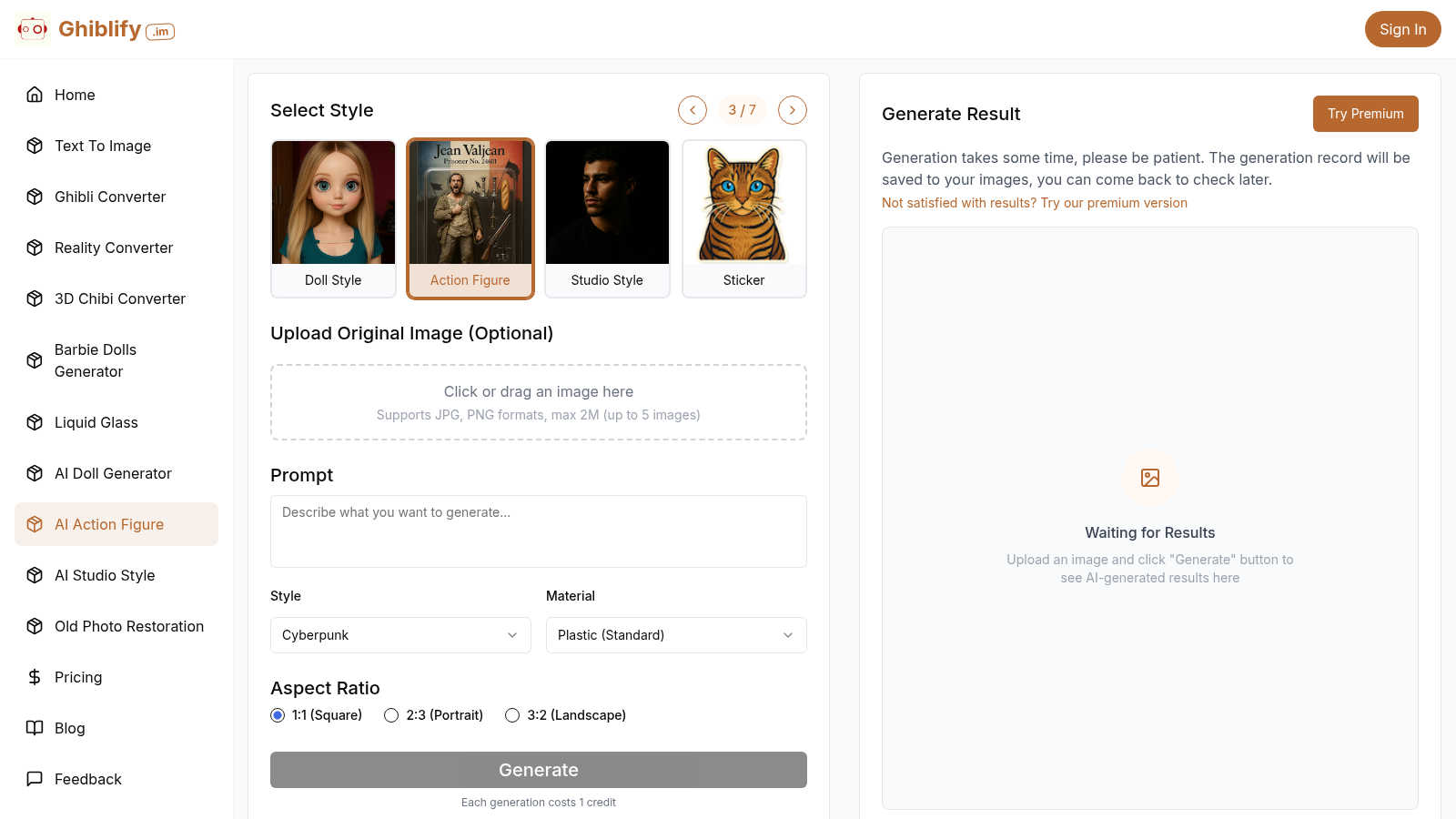Click the 'Waiting for Results' text

[x=1150, y=533]
